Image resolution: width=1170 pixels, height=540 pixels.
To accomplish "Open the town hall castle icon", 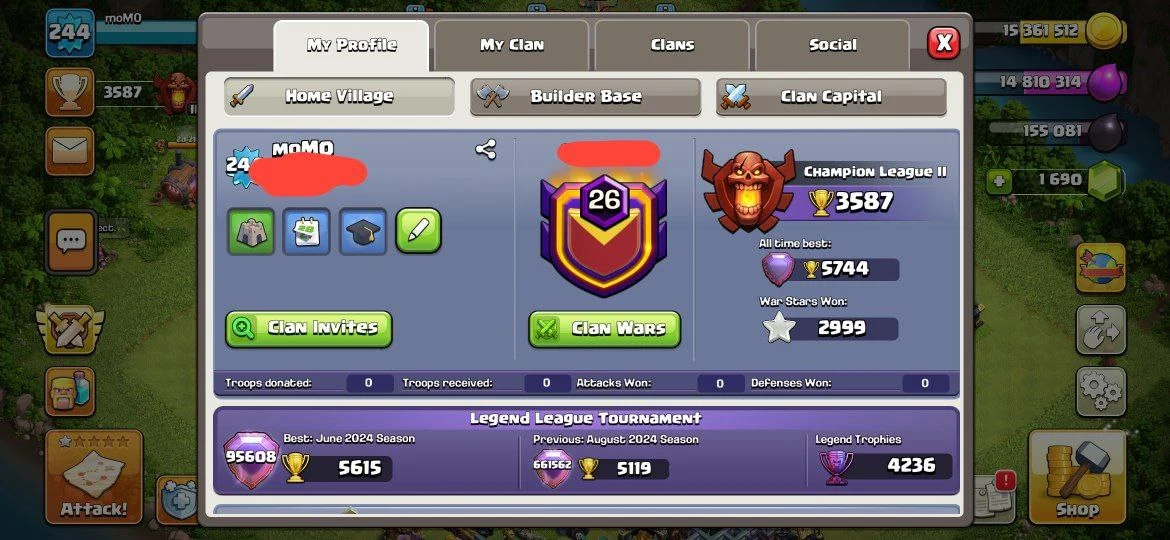I will click(x=251, y=231).
